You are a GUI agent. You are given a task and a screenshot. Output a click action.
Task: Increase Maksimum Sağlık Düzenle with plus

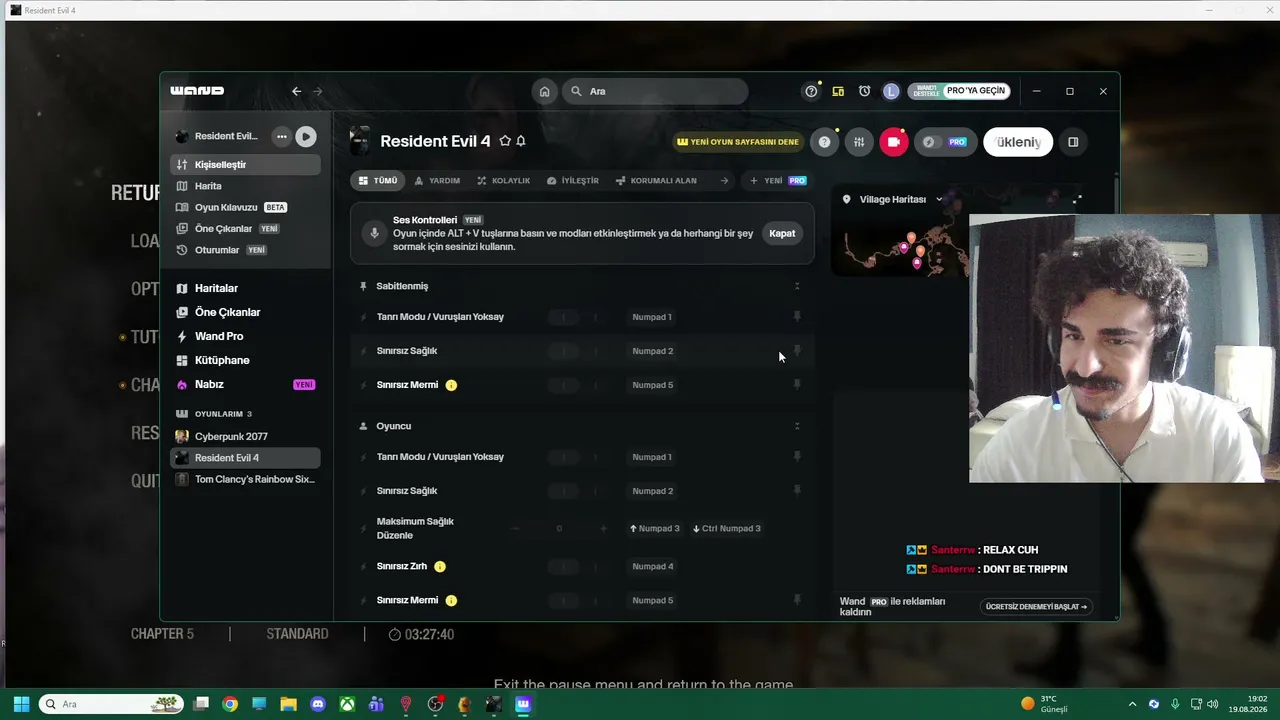[x=603, y=528]
